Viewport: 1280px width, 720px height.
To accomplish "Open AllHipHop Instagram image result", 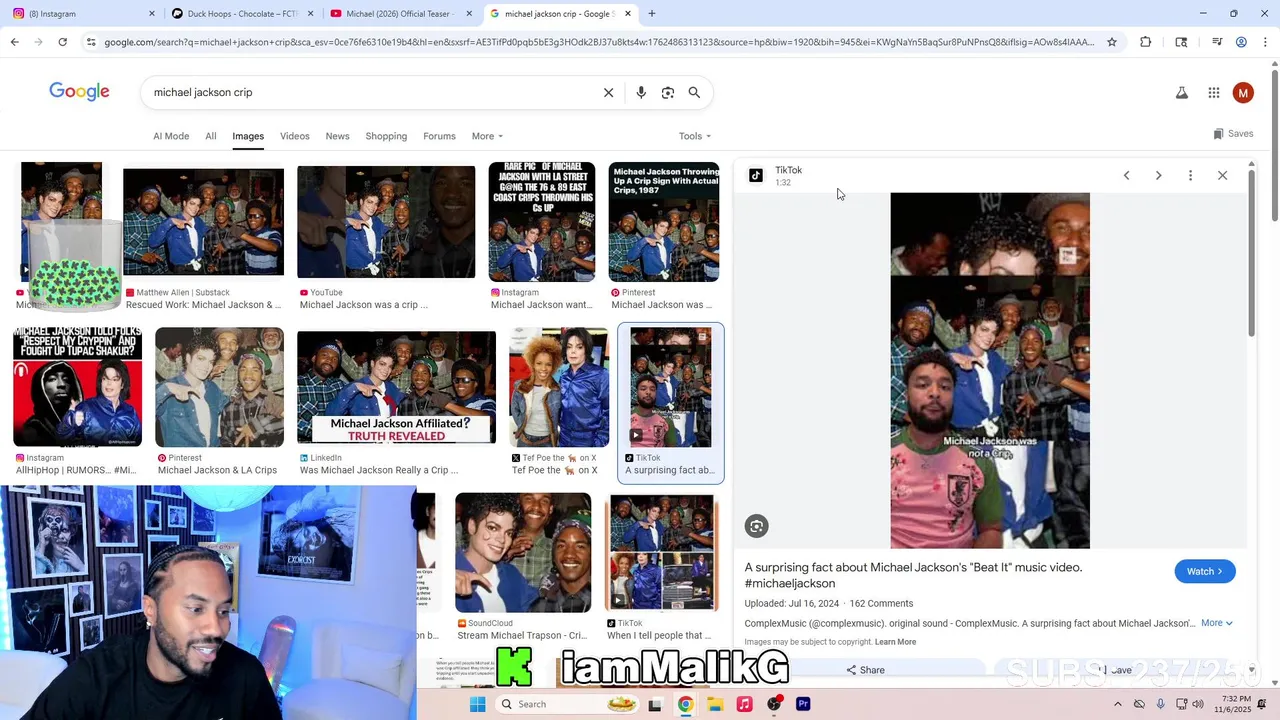I will pyautogui.click(x=77, y=387).
